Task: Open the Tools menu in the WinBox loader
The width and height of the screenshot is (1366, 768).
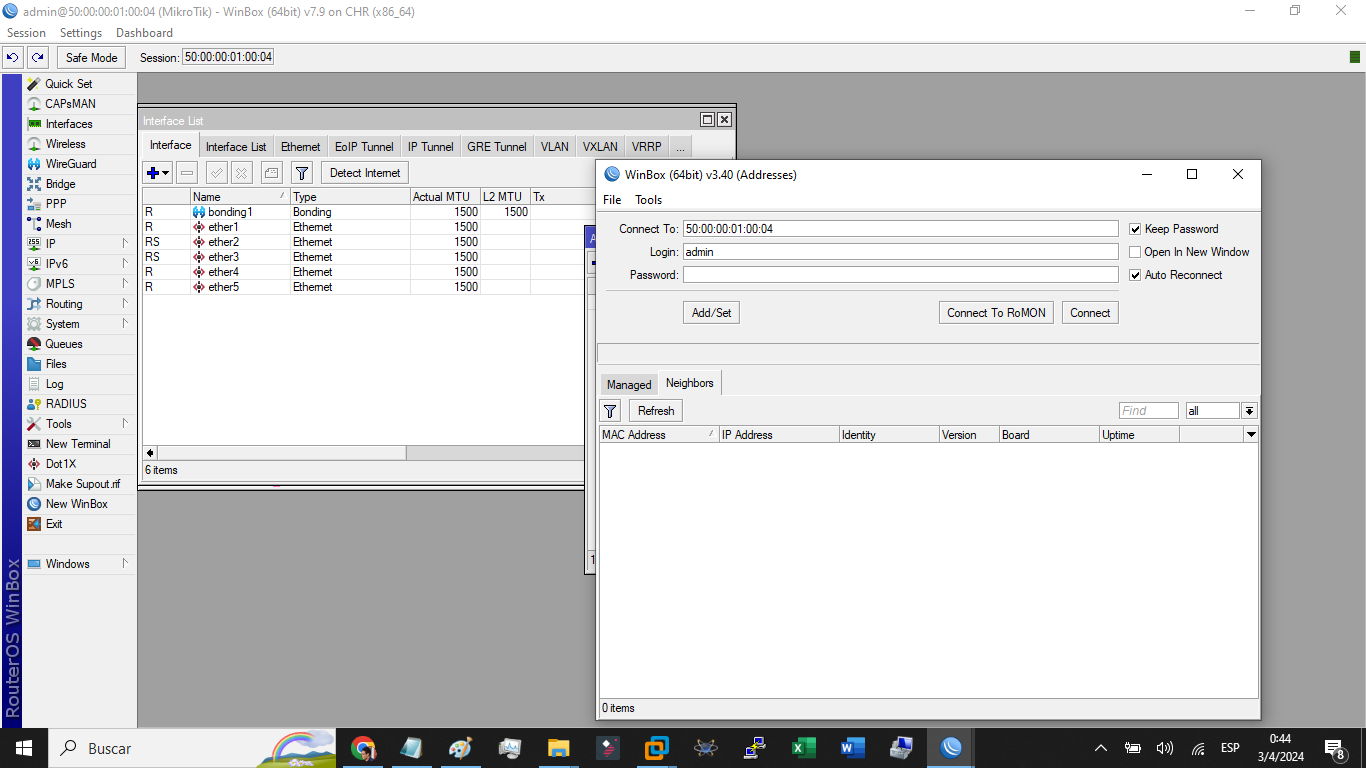Action: [x=648, y=200]
